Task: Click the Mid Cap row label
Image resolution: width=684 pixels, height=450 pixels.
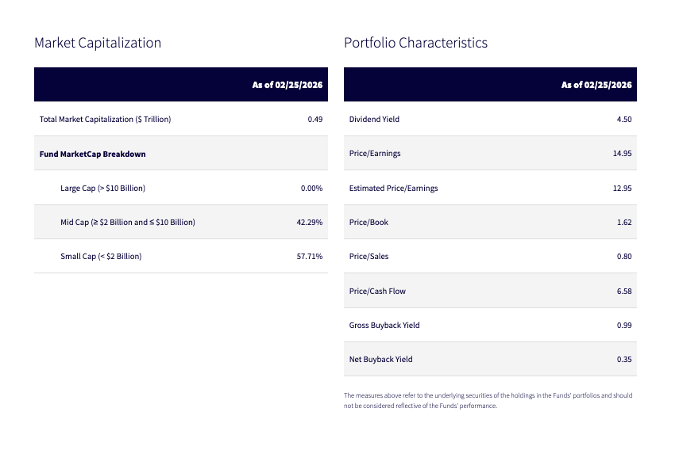Action: (x=127, y=222)
